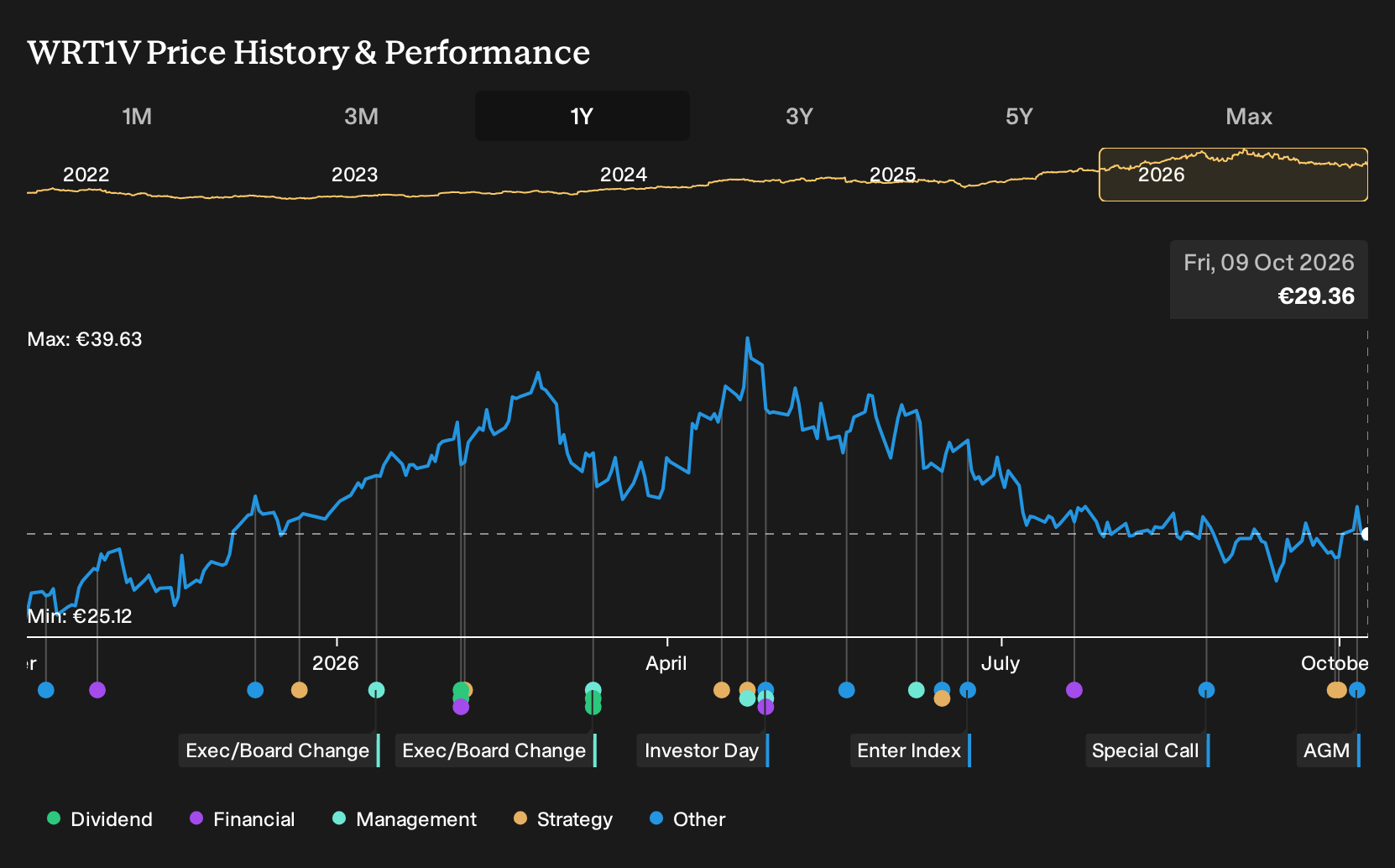Screen dimensions: 1395x868
Task: Open the Investor Day event label
Action: click(703, 750)
